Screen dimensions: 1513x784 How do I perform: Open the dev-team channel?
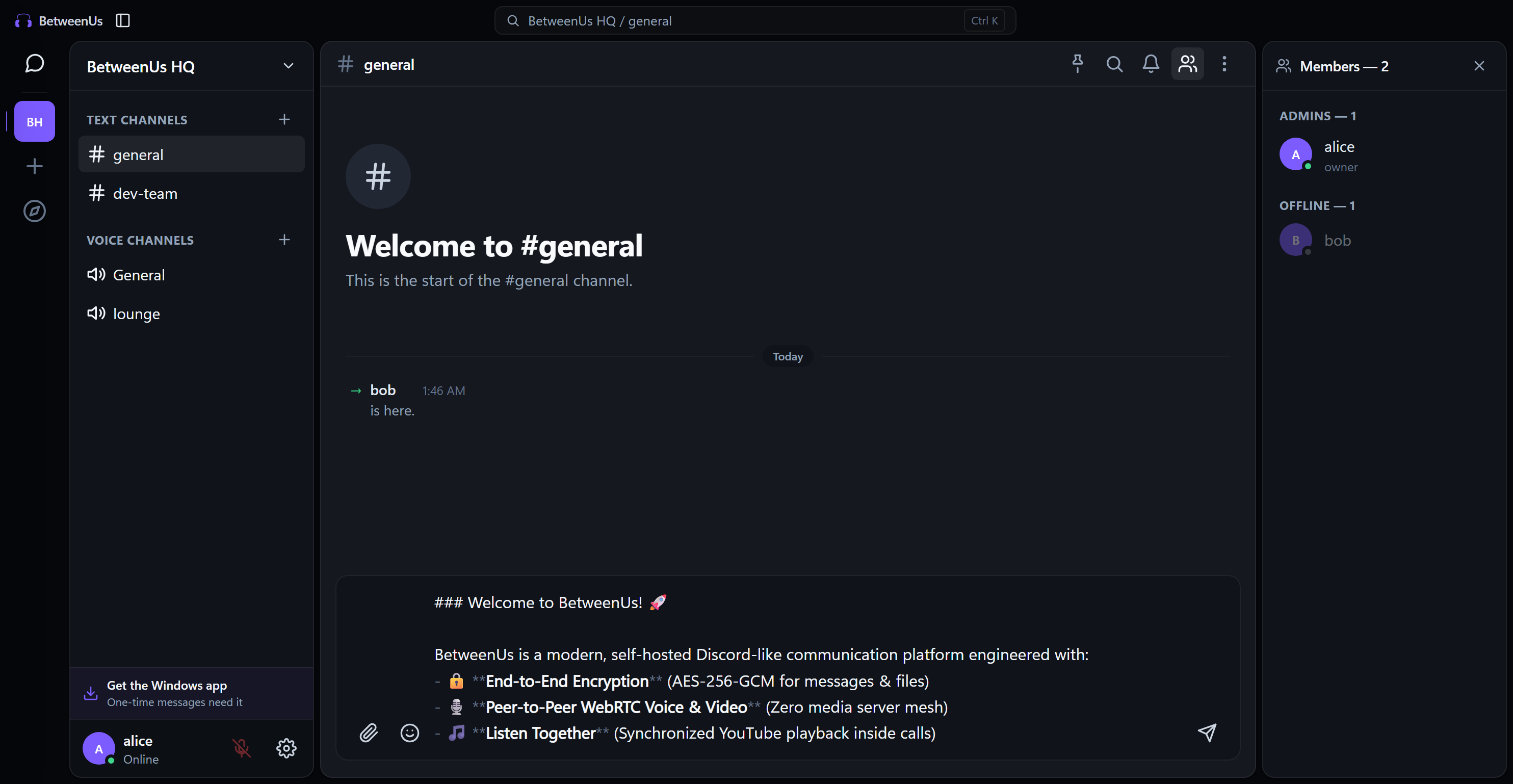pyautogui.click(x=192, y=193)
